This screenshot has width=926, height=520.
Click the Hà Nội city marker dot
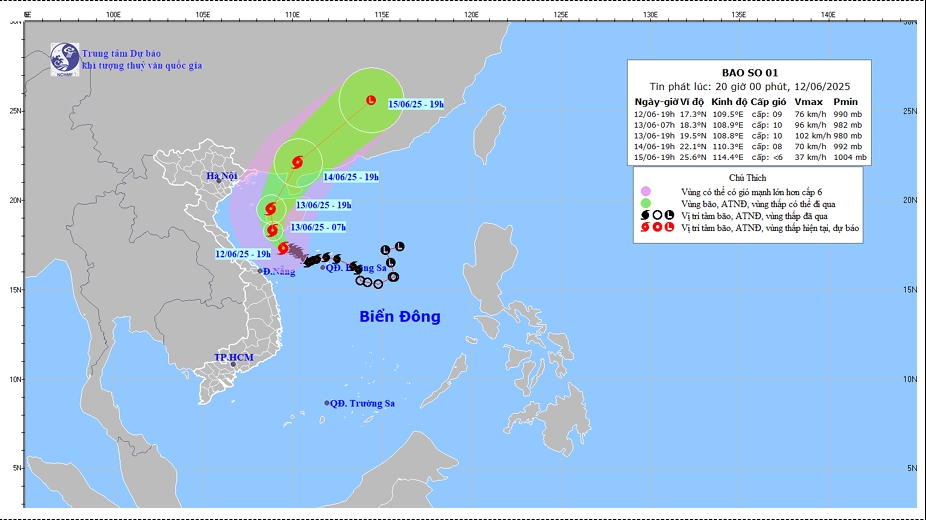(217, 181)
